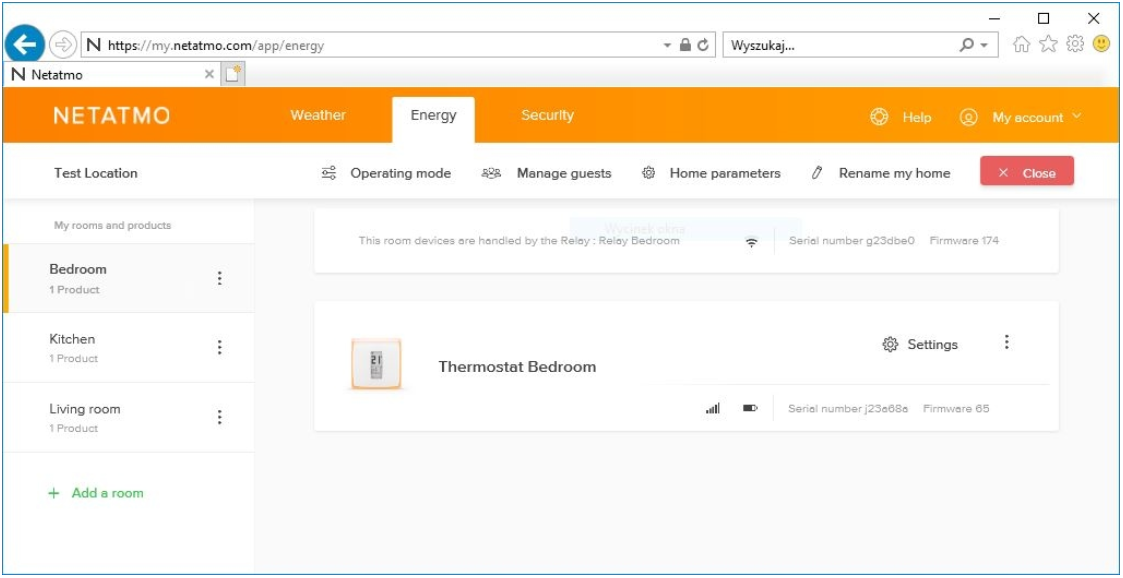Open the browser Home icon
The height and width of the screenshot is (578, 1123).
coord(1022,45)
